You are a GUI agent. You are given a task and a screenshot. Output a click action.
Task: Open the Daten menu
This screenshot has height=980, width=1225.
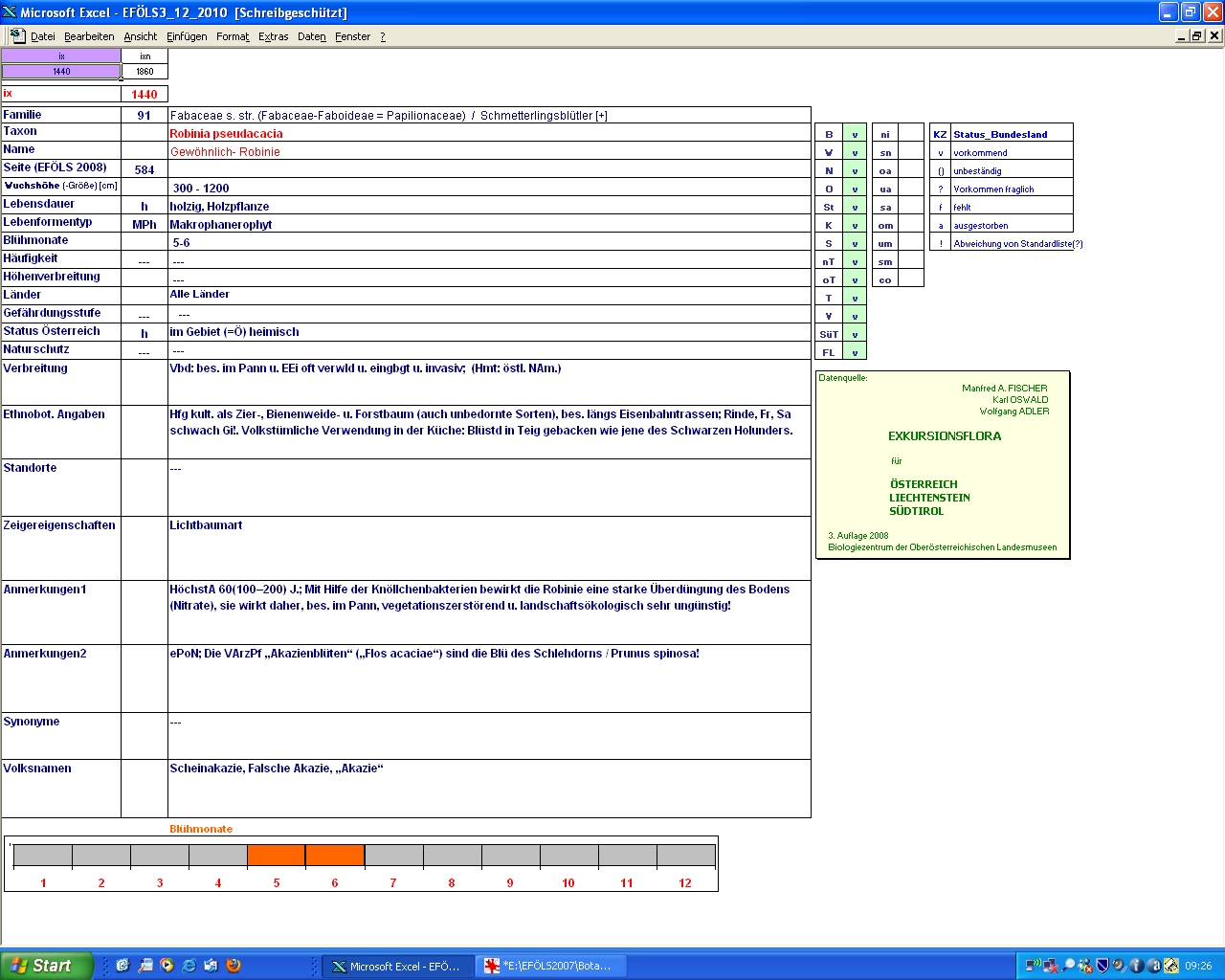[x=312, y=36]
